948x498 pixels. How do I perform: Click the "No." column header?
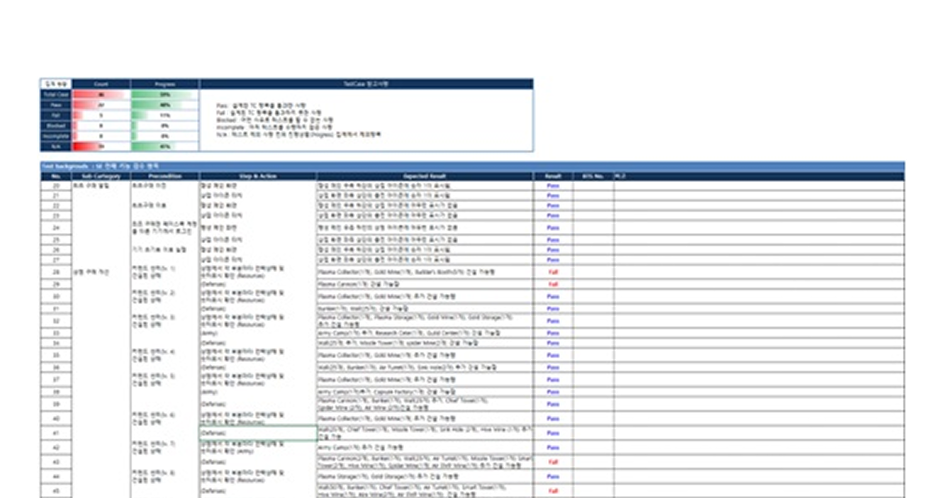(56, 176)
